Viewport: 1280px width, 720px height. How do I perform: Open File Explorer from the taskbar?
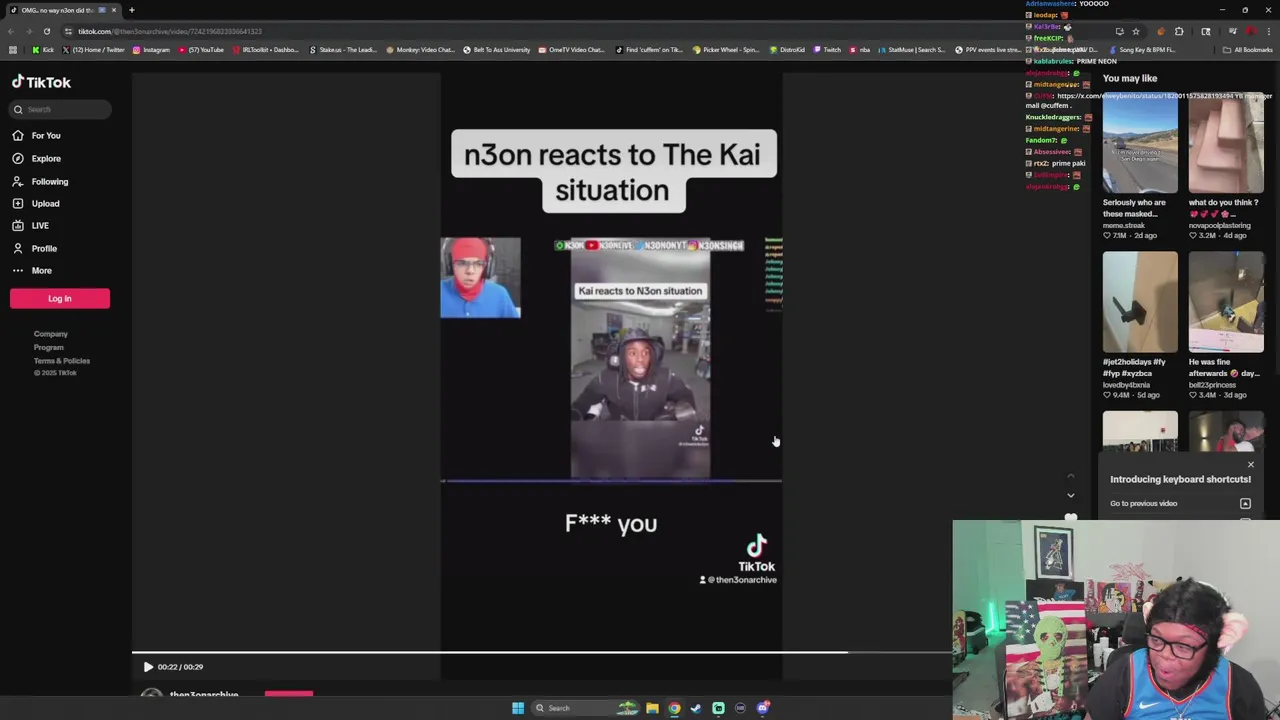click(652, 708)
